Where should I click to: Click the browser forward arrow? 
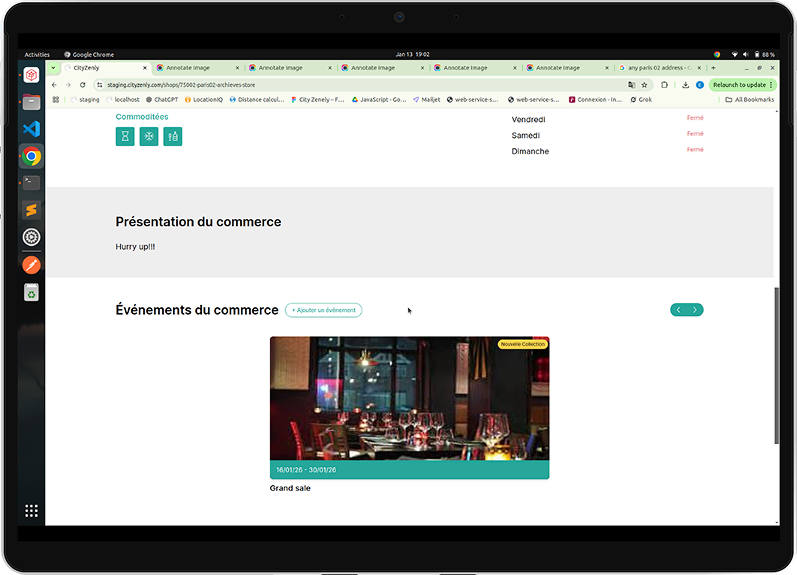68,85
